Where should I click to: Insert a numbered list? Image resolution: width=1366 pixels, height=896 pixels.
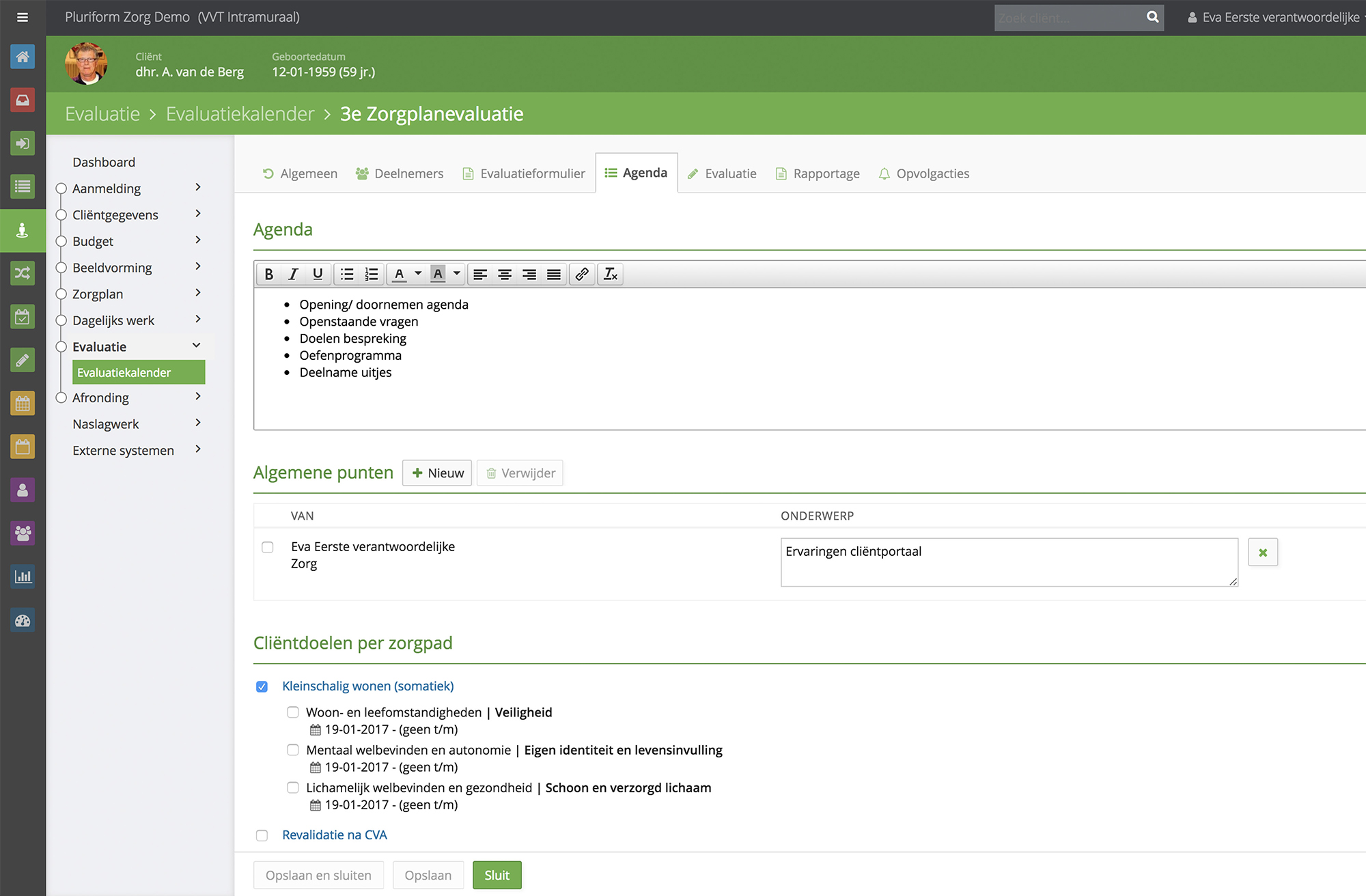tap(372, 275)
